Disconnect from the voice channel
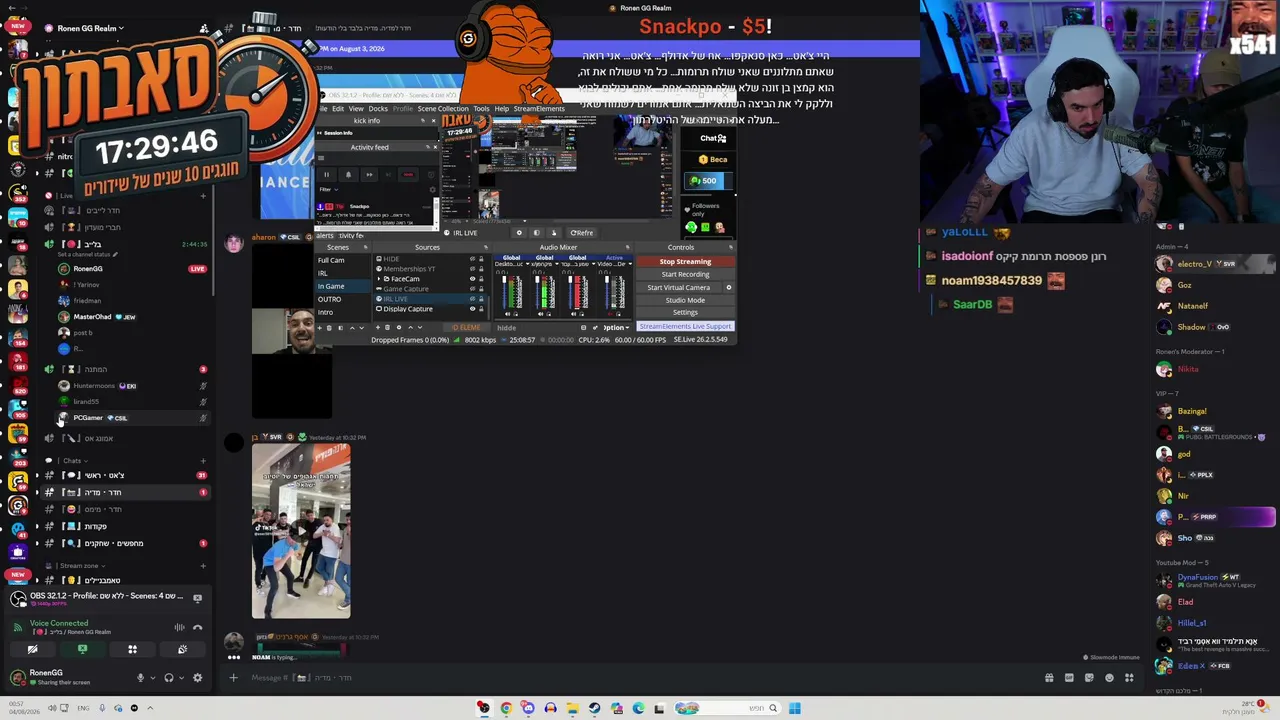Image resolution: width=1280 pixels, height=720 pixels. coord(197,627)
